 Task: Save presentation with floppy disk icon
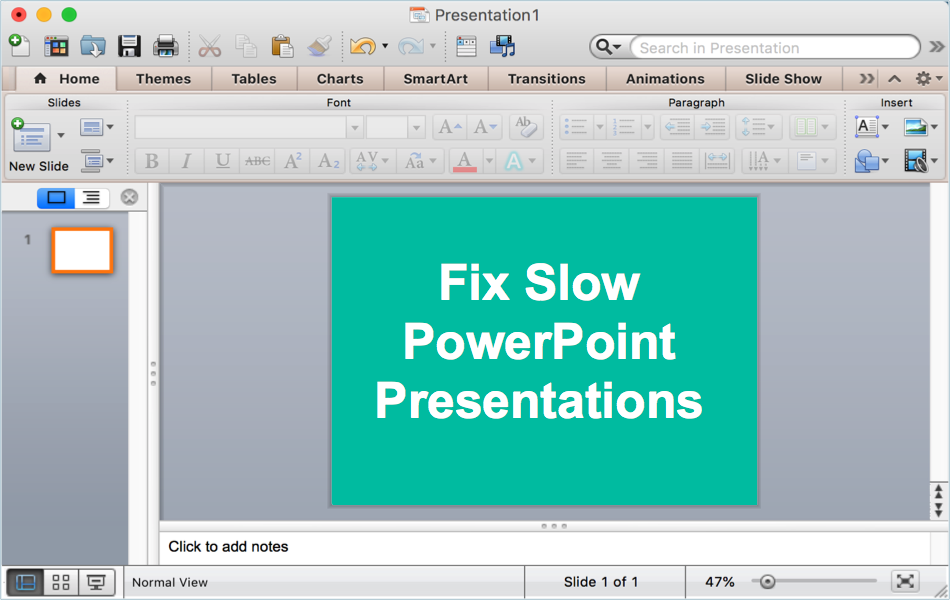[129, 46]
